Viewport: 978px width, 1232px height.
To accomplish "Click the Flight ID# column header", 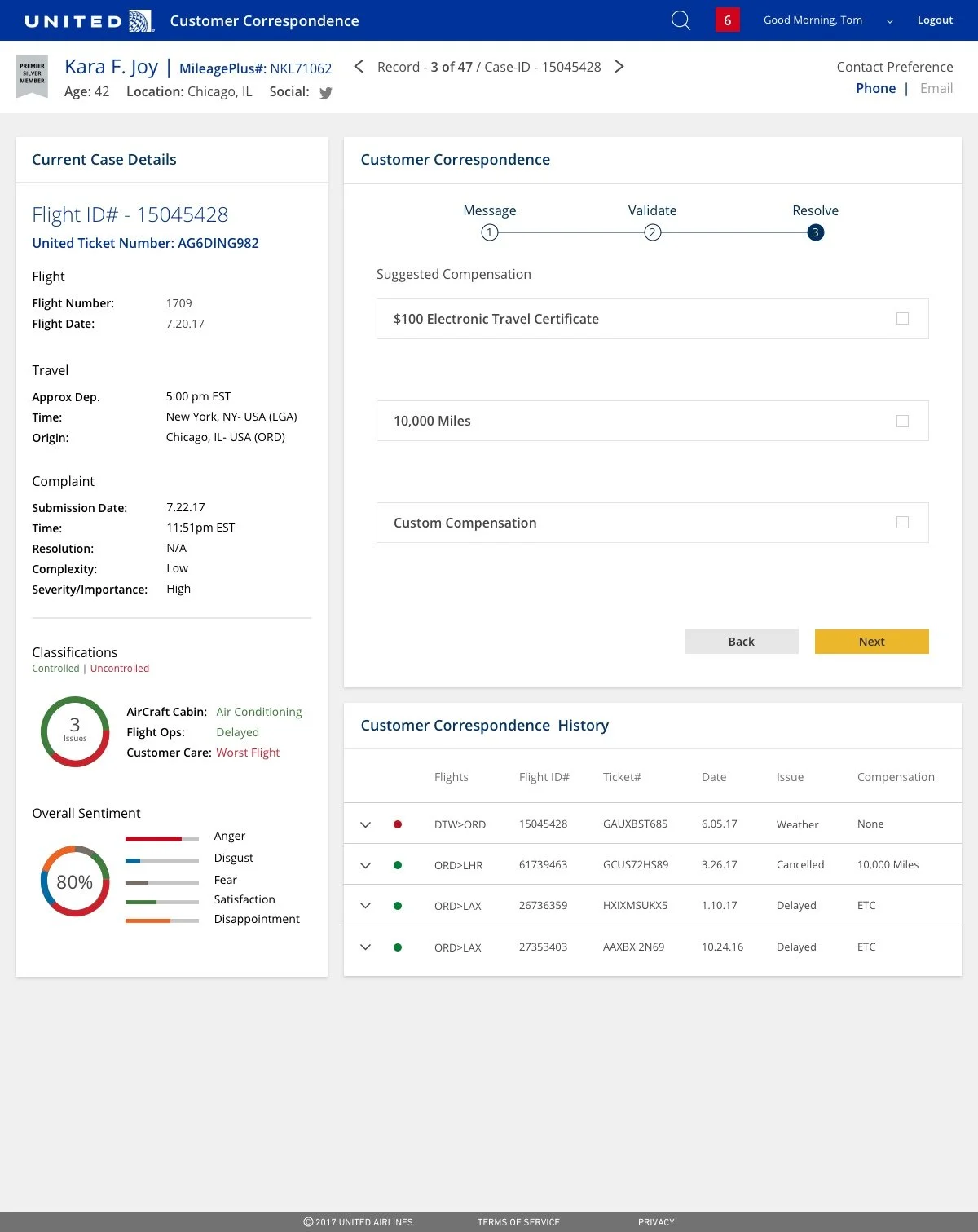I will tap(544, 777).
